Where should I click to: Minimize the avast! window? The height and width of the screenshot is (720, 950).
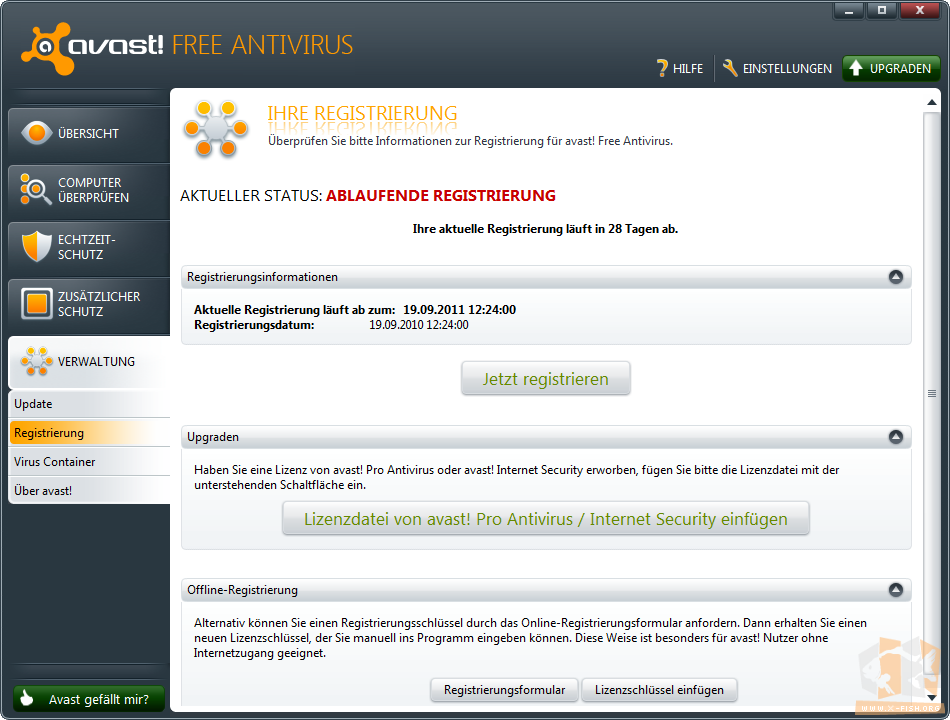849,10
